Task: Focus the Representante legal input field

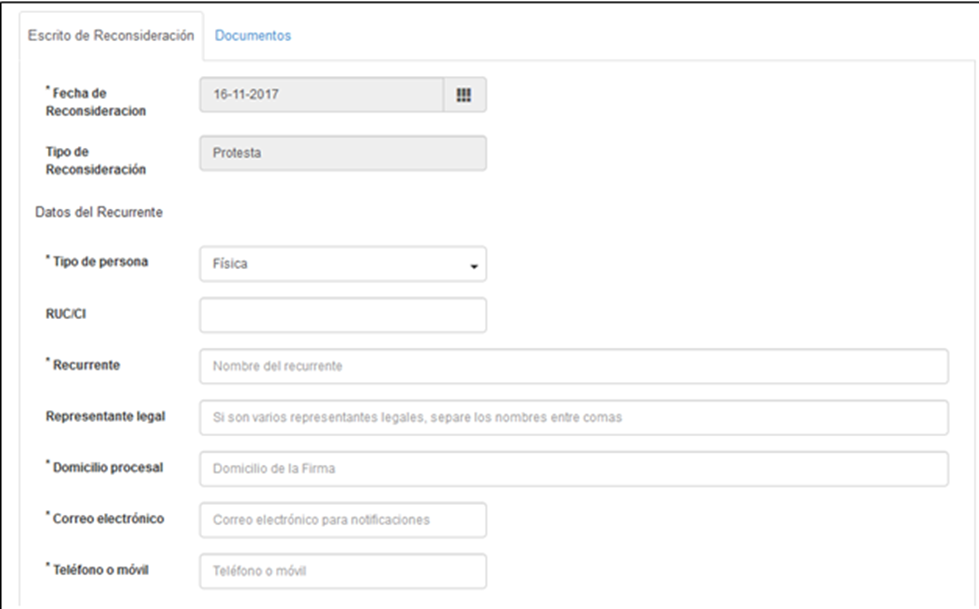Action: click(x=574, y=417)
